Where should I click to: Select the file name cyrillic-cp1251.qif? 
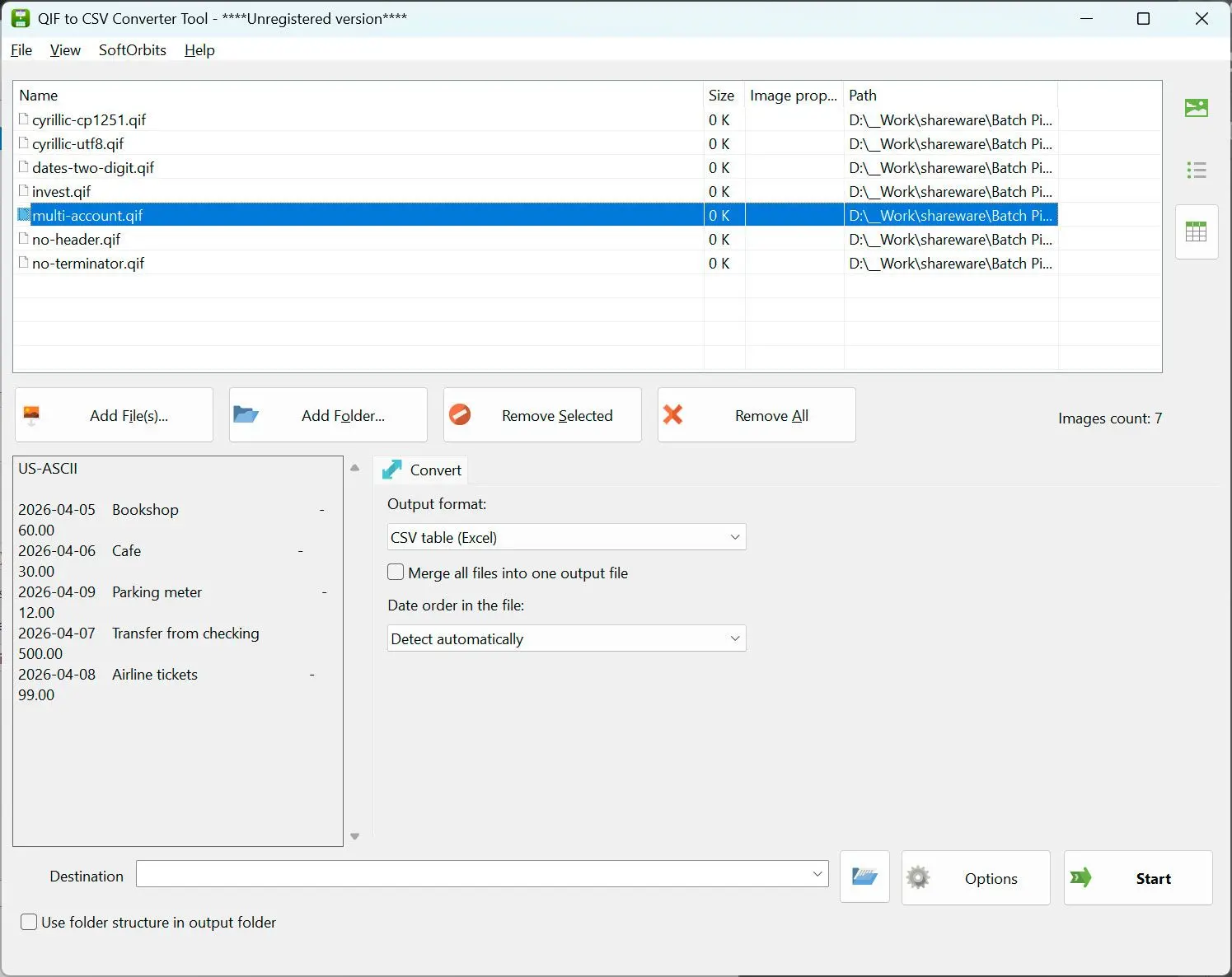[89, 119]
